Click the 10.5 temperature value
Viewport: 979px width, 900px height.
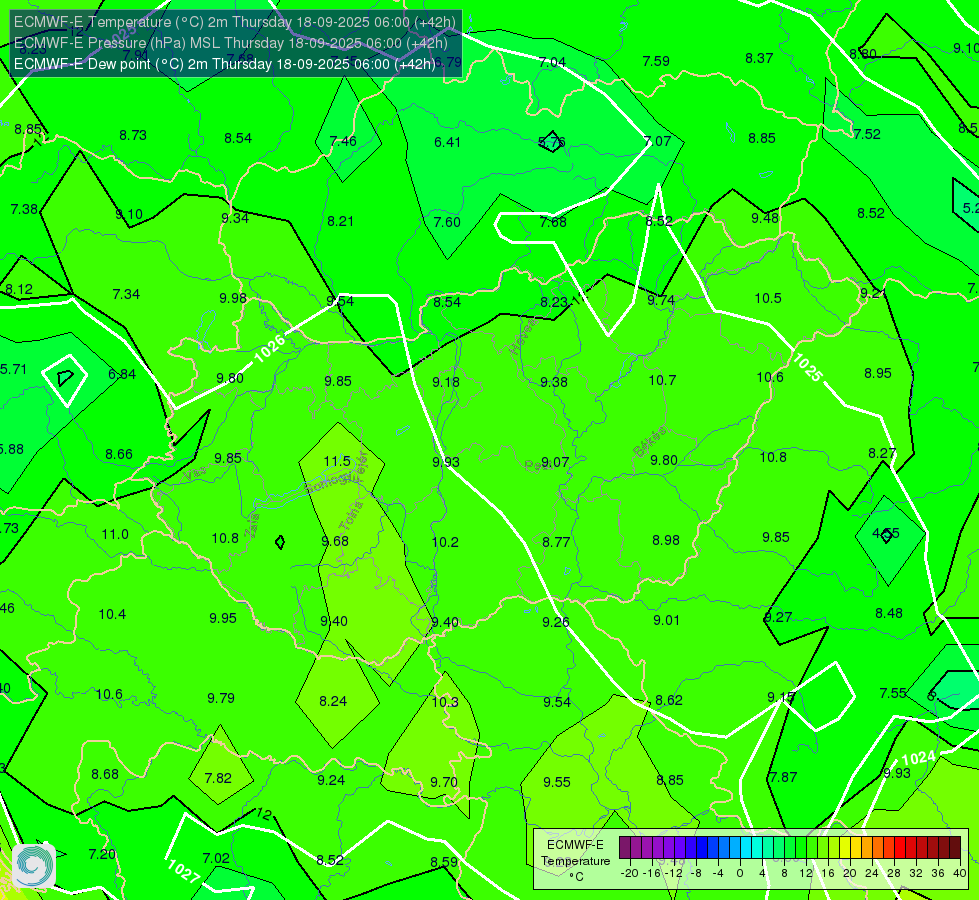tap(768, 298)
